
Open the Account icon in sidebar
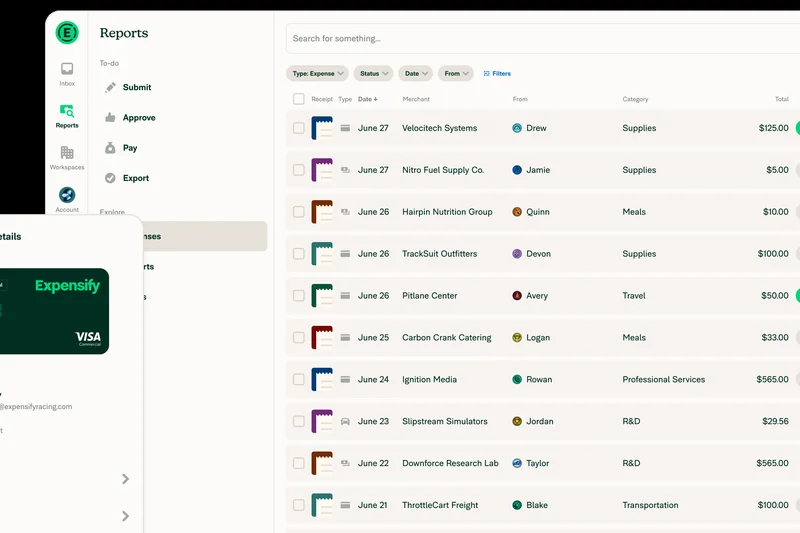pyautogui.click(x=67, y=196)
